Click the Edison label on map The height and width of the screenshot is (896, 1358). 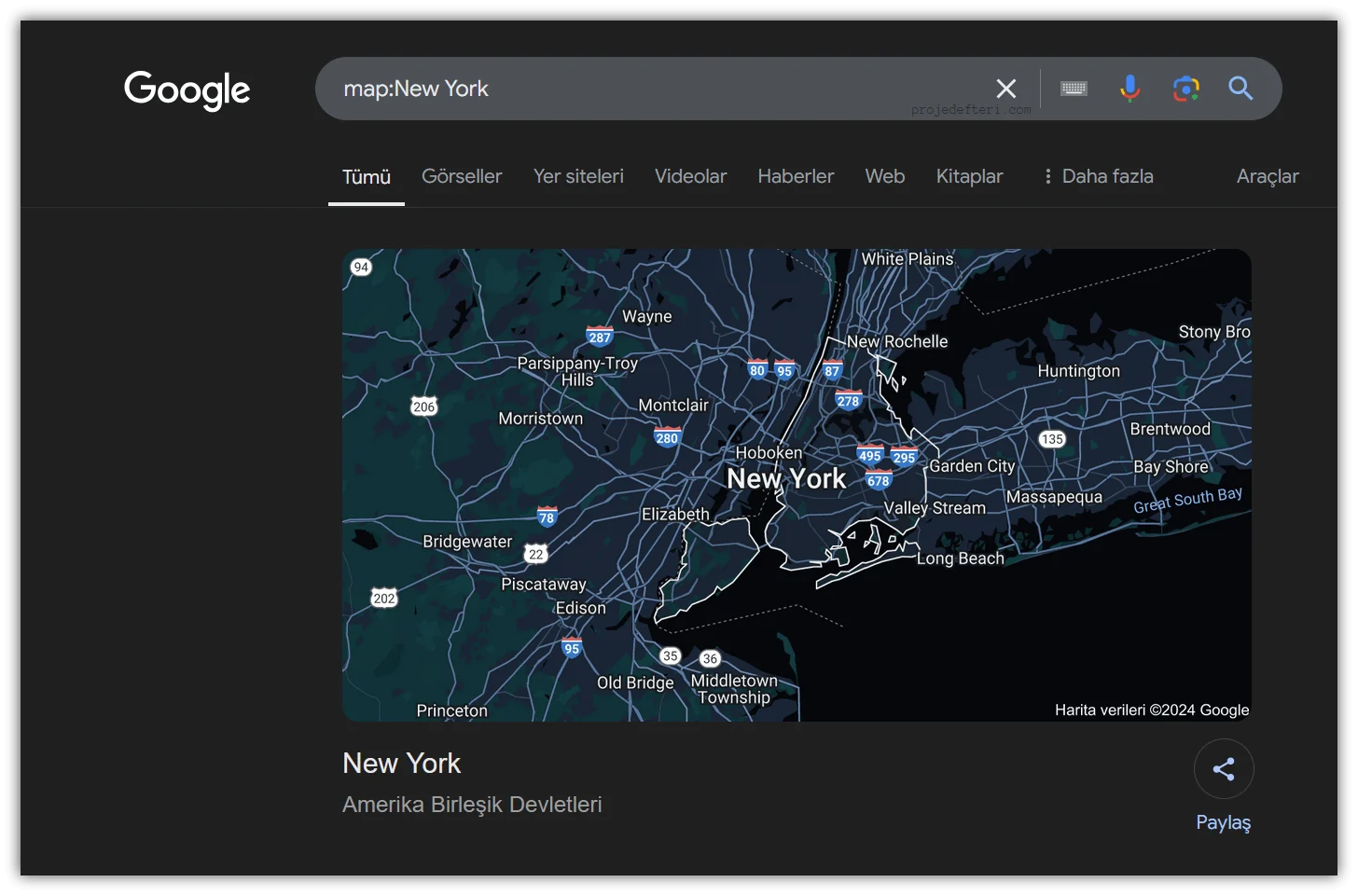(x=581, y=608)
